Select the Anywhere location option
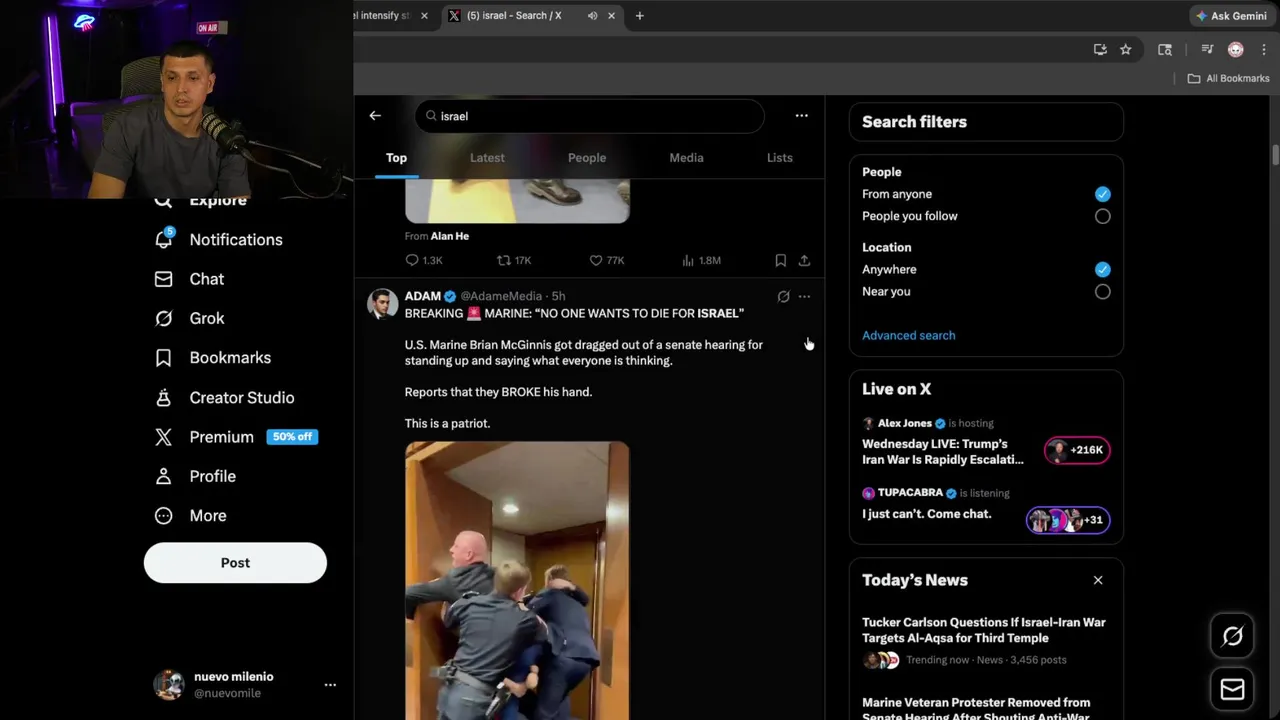Viewport: 1280px width, 720px height. (x=1102, y=269)
